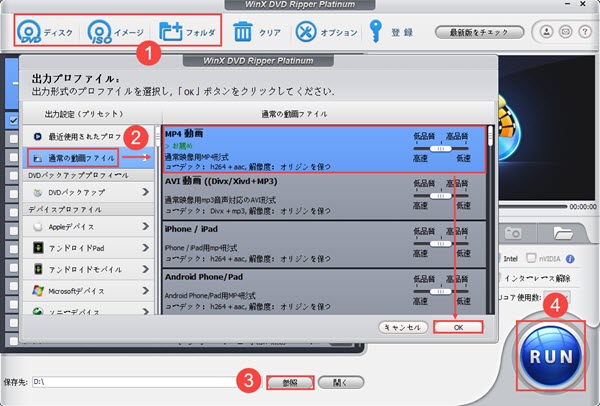Adjust the iPhone / iPad quality slider
This screenshot has height=406, width=600.
click(x=441, y=244)
